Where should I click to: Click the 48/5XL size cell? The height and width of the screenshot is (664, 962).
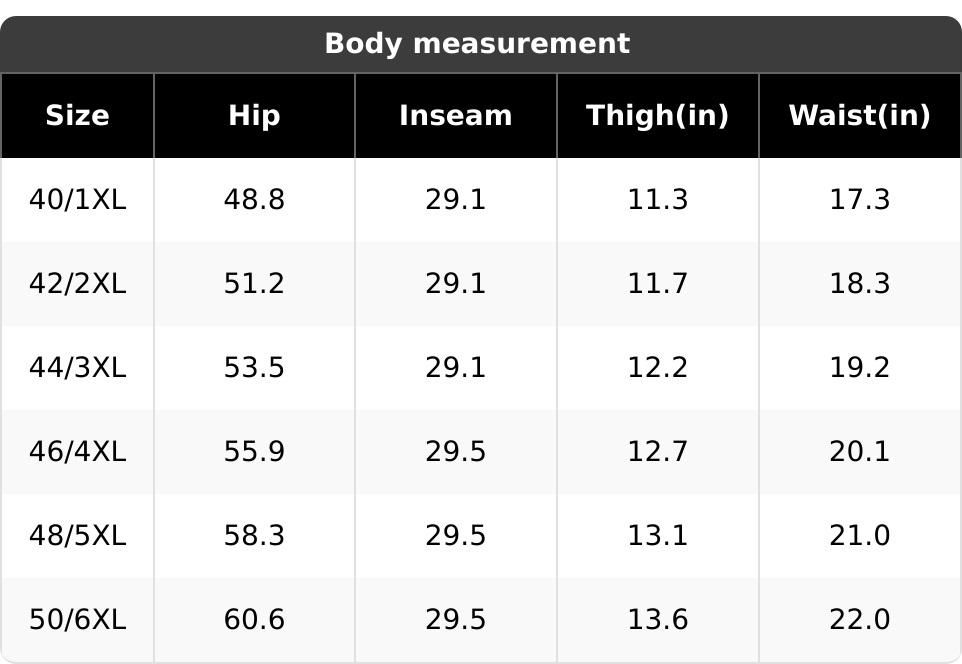[77, 535]
